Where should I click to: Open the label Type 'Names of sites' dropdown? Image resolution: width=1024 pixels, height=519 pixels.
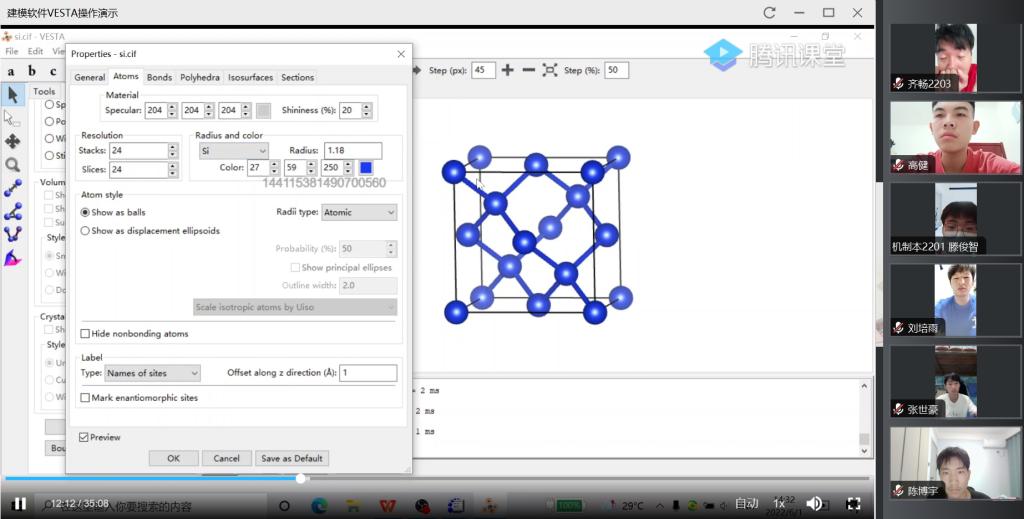(x=153, y=373)
